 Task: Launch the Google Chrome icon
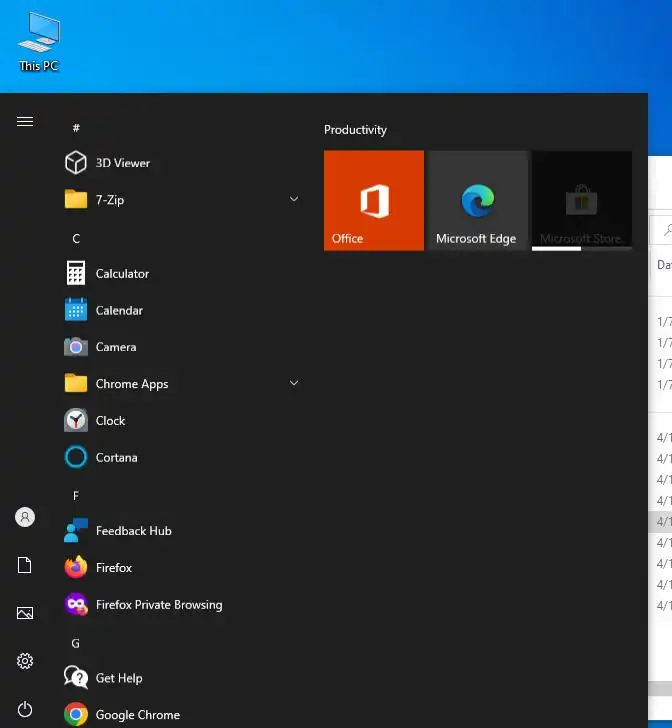76,715
